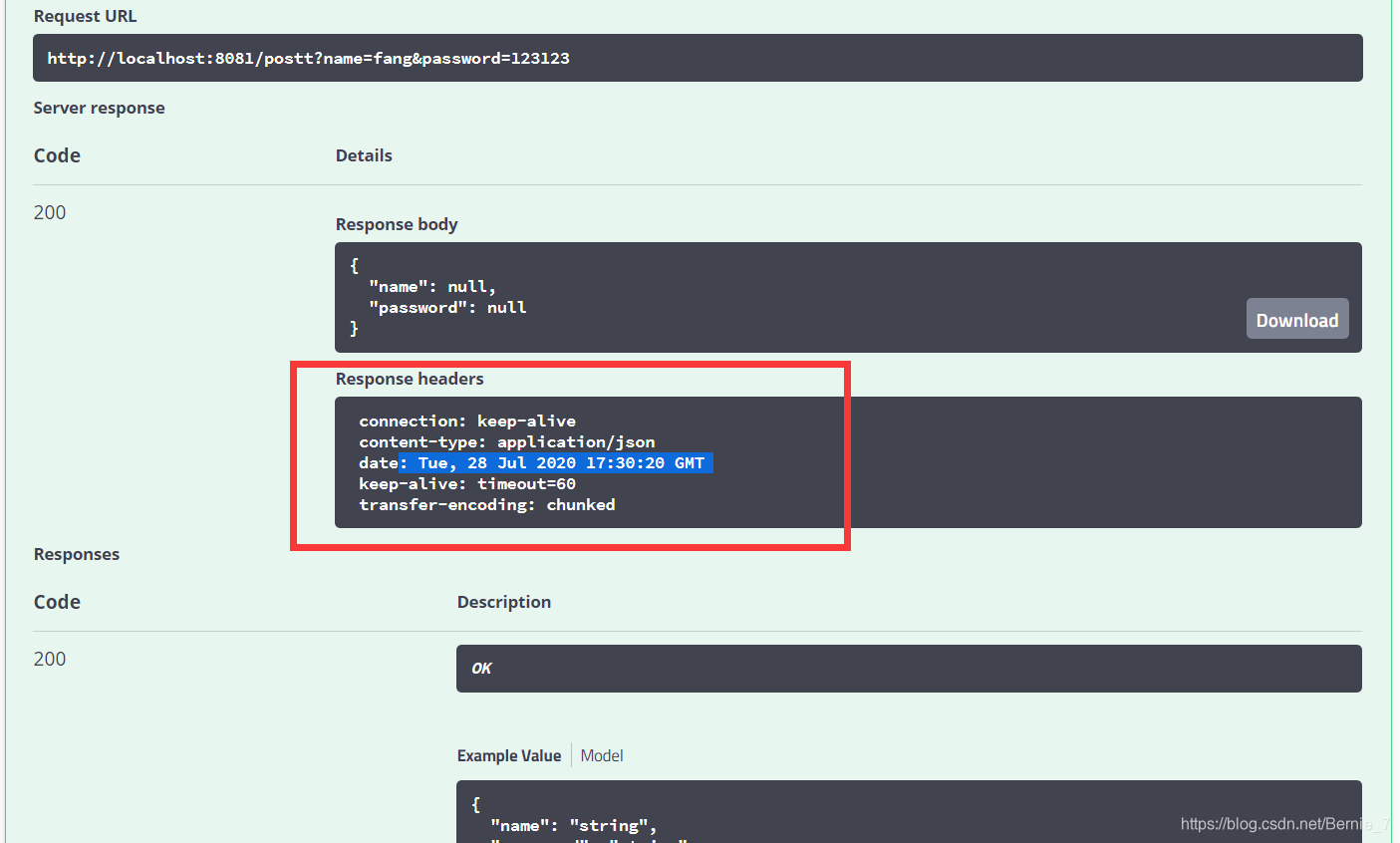Screen dimensions: 1400x843
Task: Click the 200 code under Server response
Action: point(50,212)
